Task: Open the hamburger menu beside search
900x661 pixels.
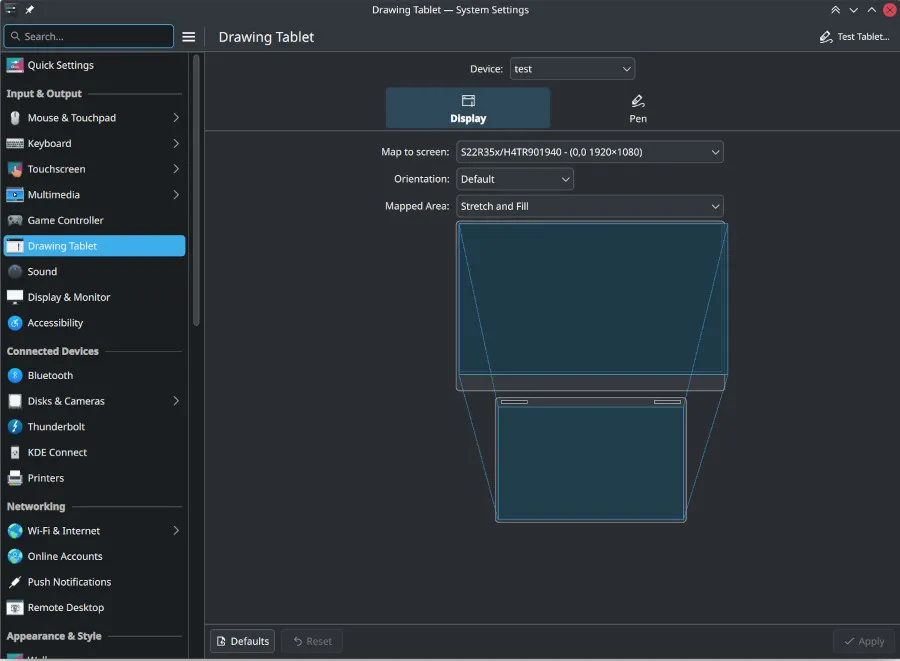Action: tap(188, 37)
